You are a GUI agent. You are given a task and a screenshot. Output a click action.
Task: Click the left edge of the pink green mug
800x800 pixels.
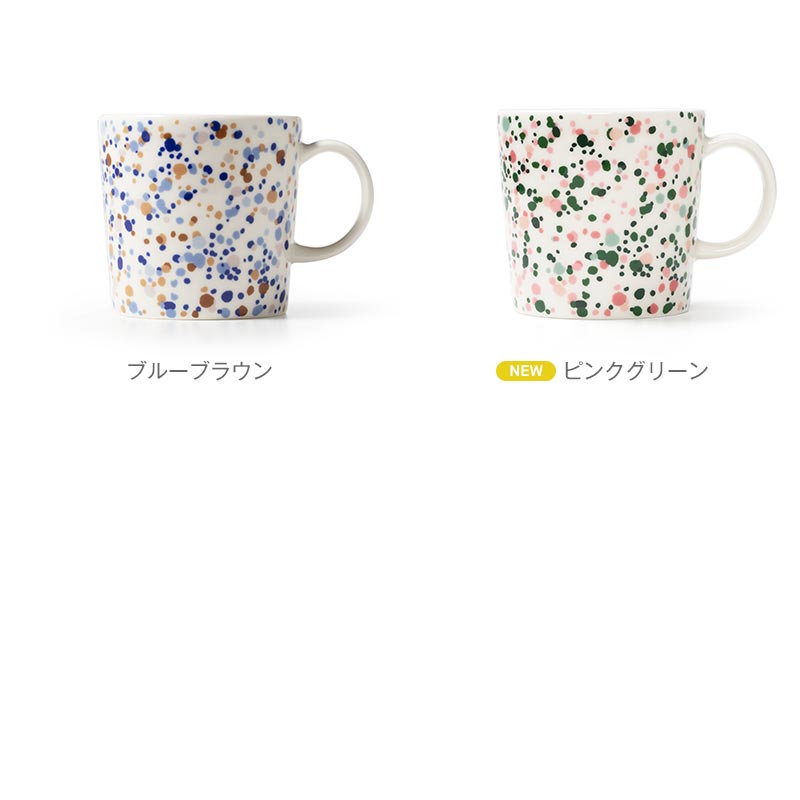[505, 212]
